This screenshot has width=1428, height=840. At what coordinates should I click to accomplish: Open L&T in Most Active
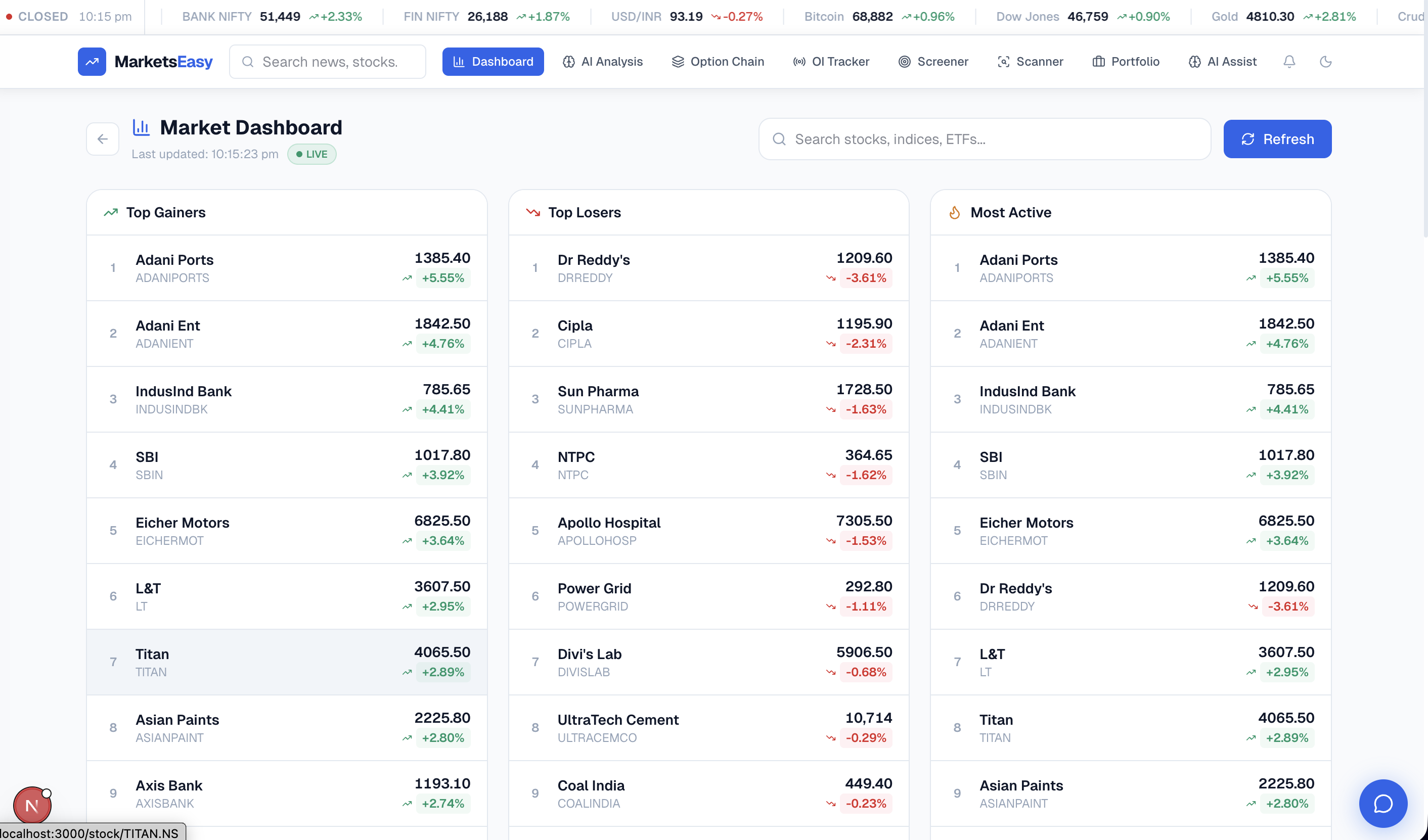coord(1131,662)
